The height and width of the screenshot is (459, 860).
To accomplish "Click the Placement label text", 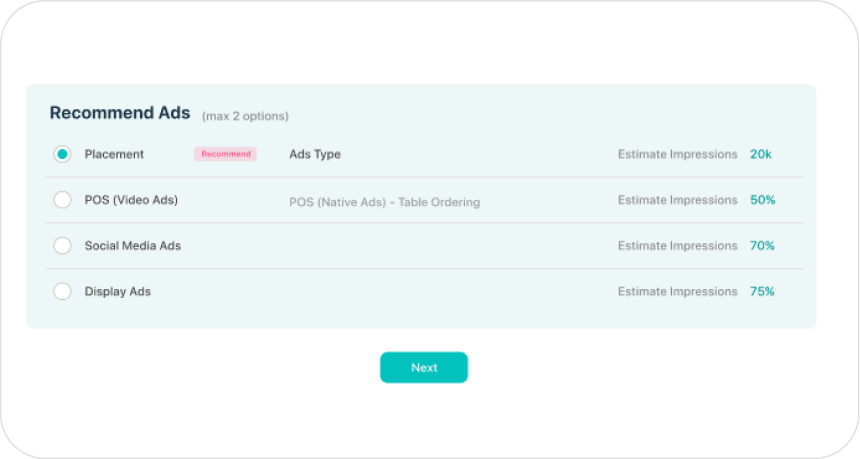I will coord(114,154).
